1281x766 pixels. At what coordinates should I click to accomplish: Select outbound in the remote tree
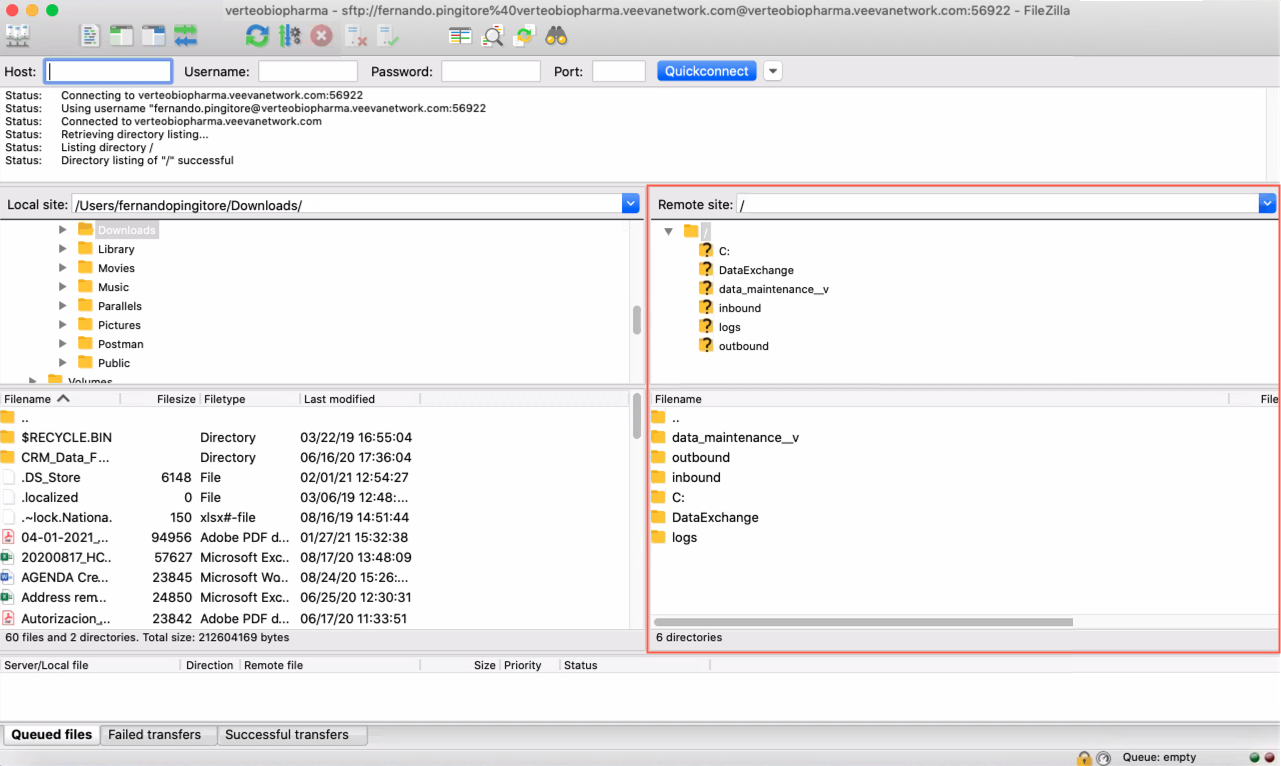[743, 346]
